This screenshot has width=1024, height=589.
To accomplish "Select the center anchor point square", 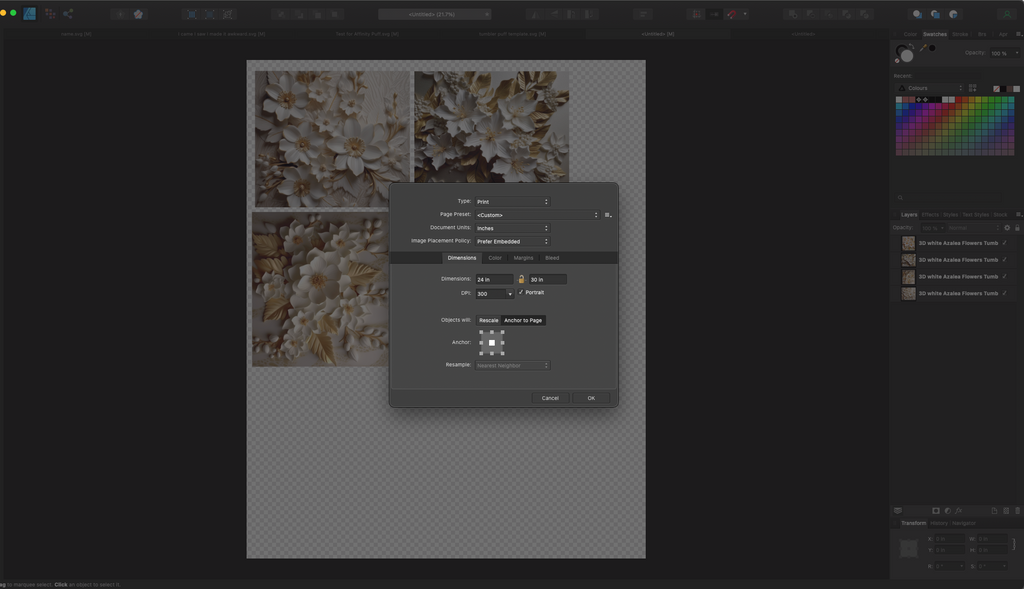I will coord(492,342).
